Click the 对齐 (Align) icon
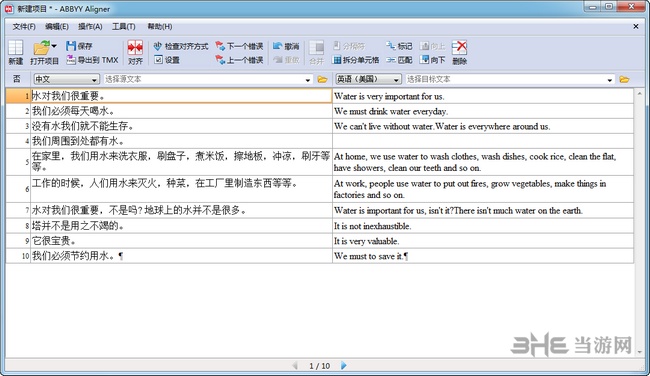 [x=135, y=52]
